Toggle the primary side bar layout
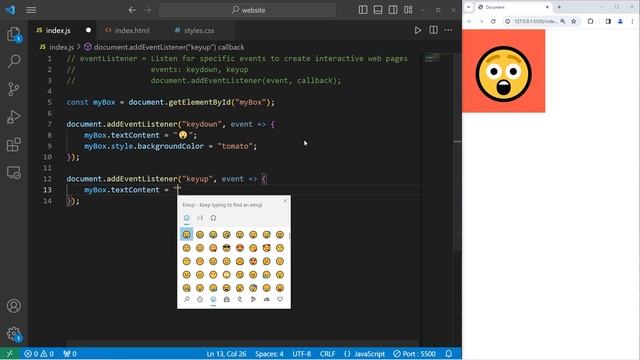The image size is (640, 360). point(363,10)
